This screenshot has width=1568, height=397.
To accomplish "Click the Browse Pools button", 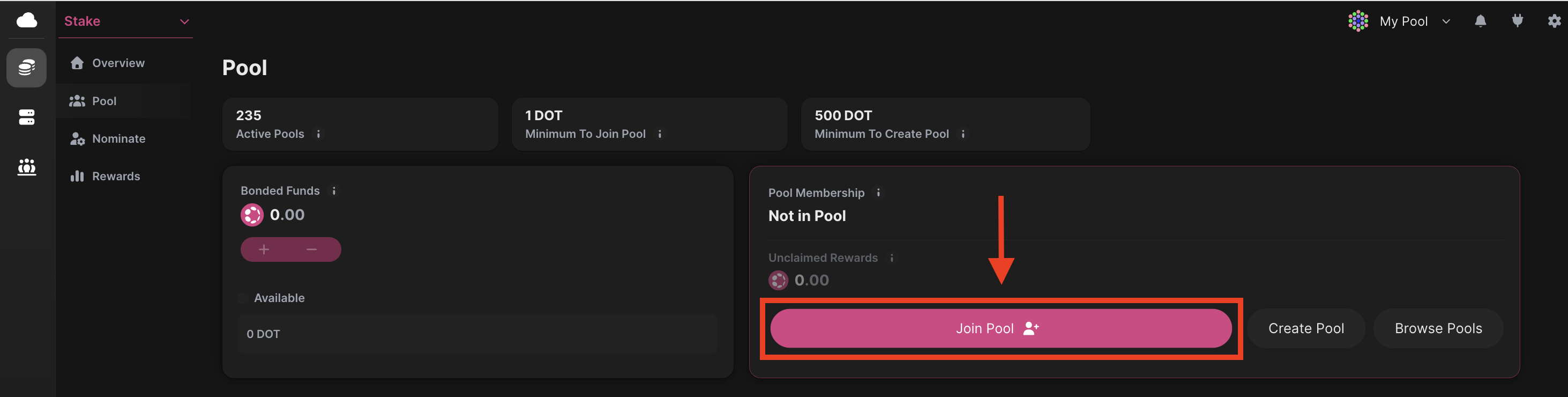I will tap(1438, 328).
